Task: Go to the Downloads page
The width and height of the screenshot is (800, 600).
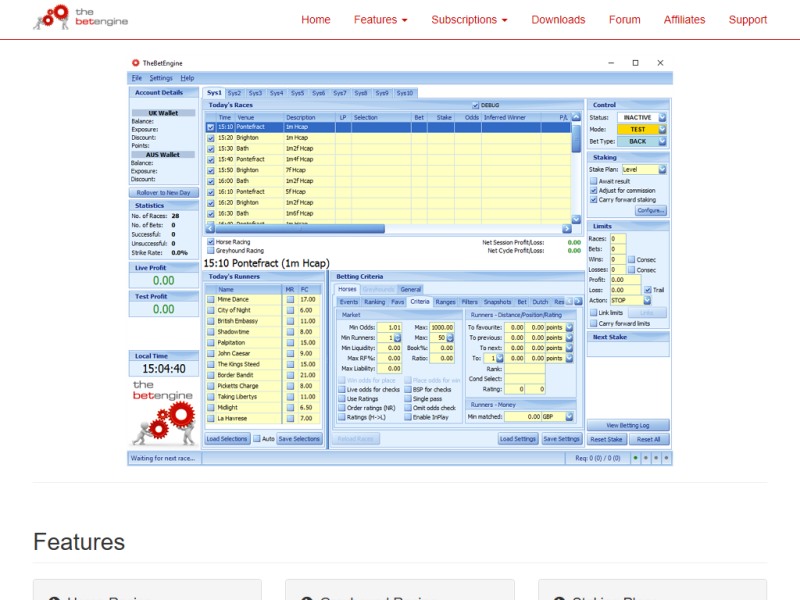Action: click(558, 20)
